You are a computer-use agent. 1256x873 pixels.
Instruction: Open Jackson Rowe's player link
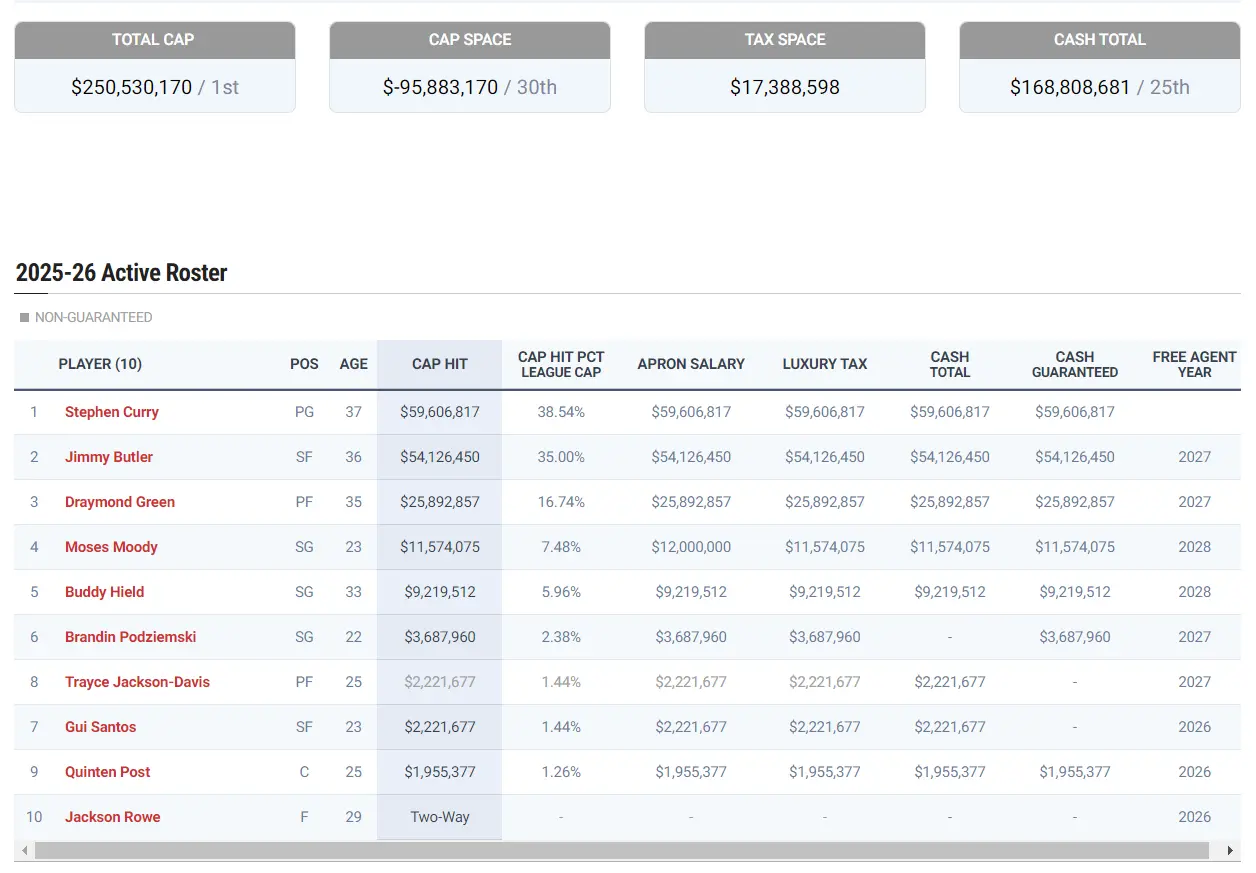(112, 817)
